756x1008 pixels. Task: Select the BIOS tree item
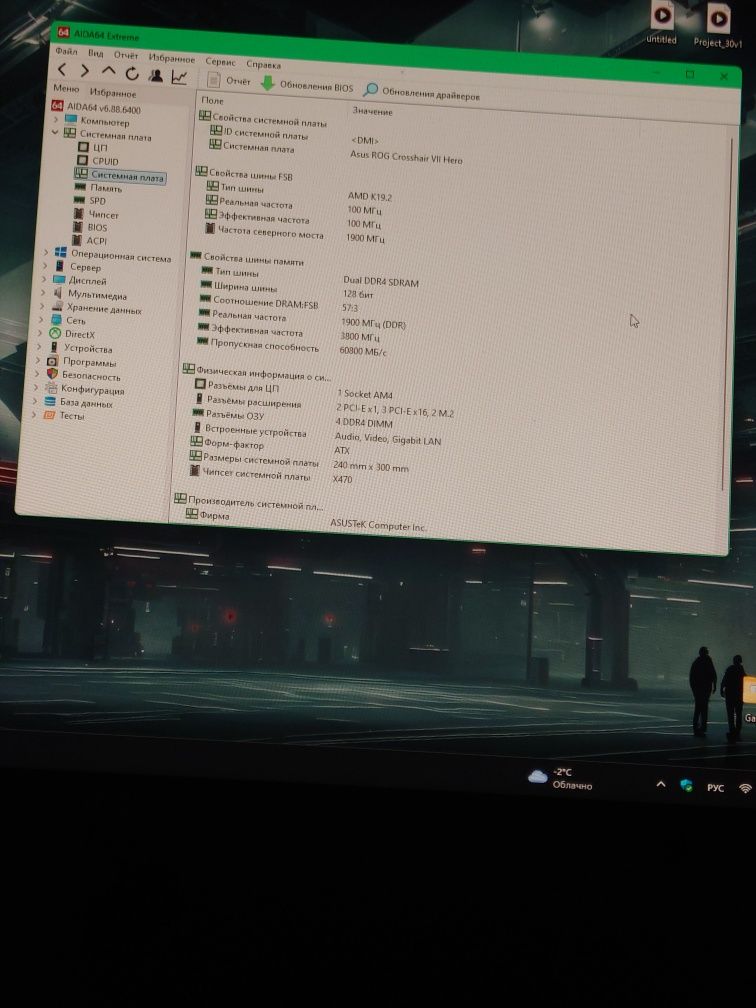coord(90,227)
